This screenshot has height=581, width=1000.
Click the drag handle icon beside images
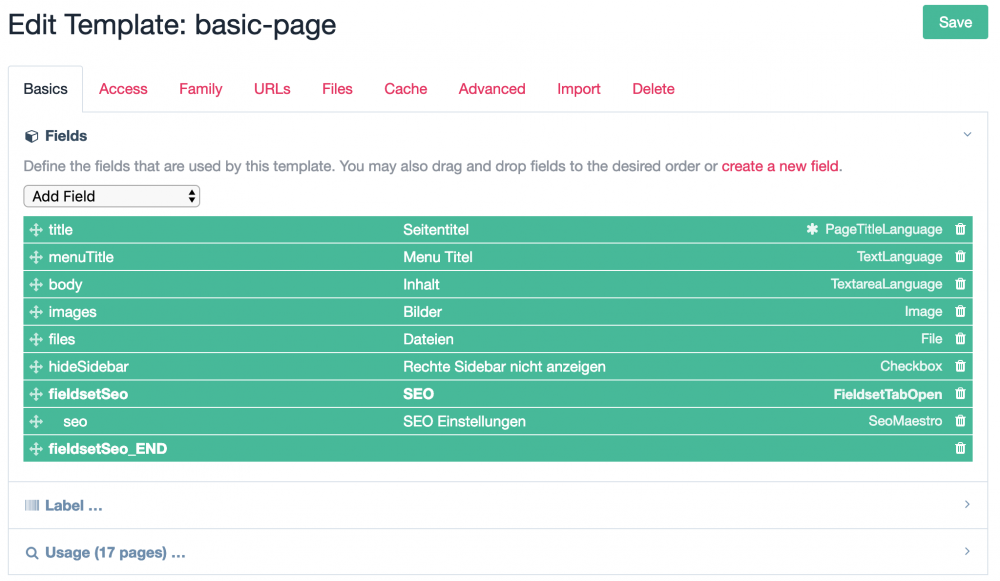(37, 312)
